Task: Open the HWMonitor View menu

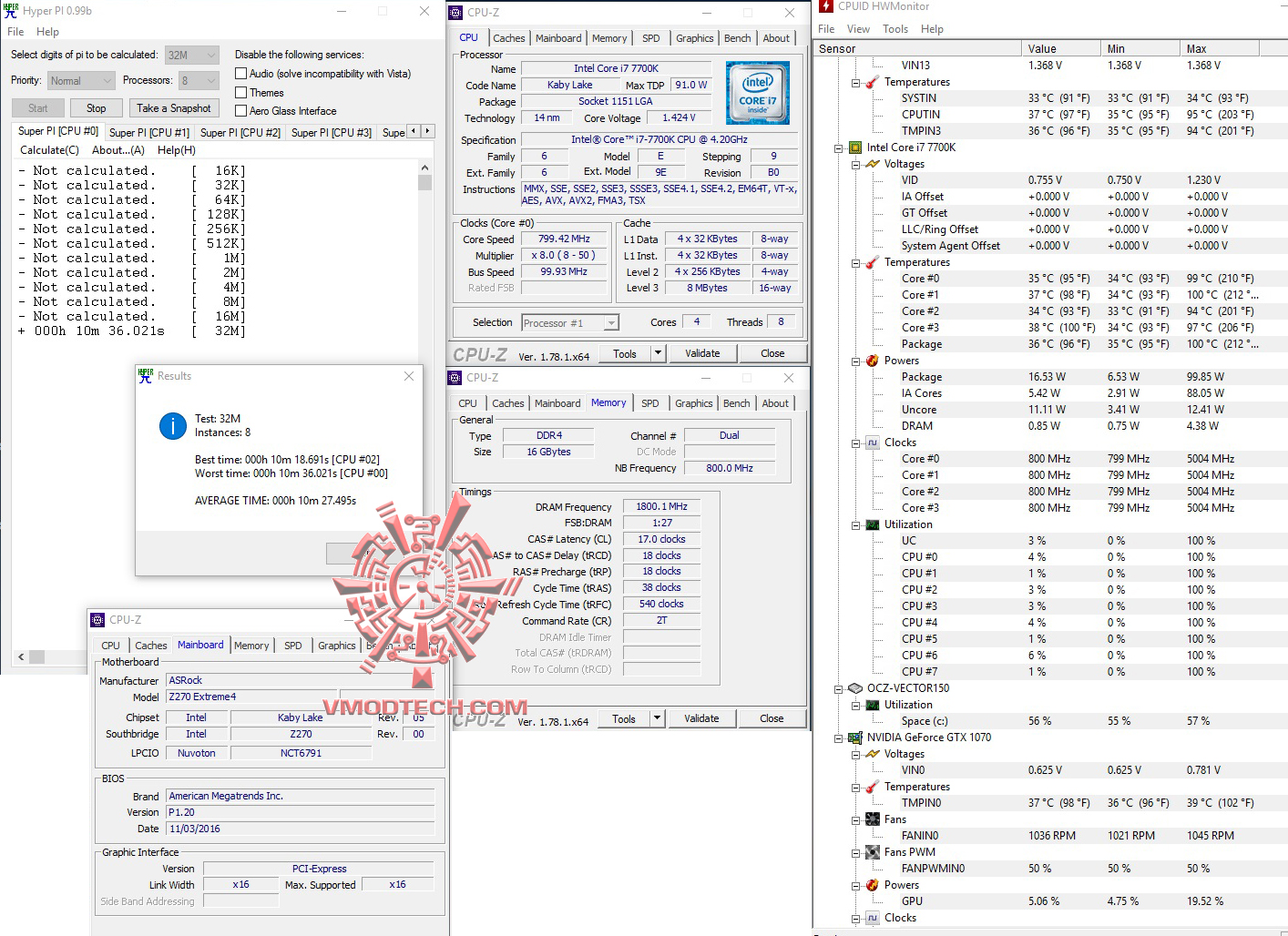Action: [x=858, y=29]
